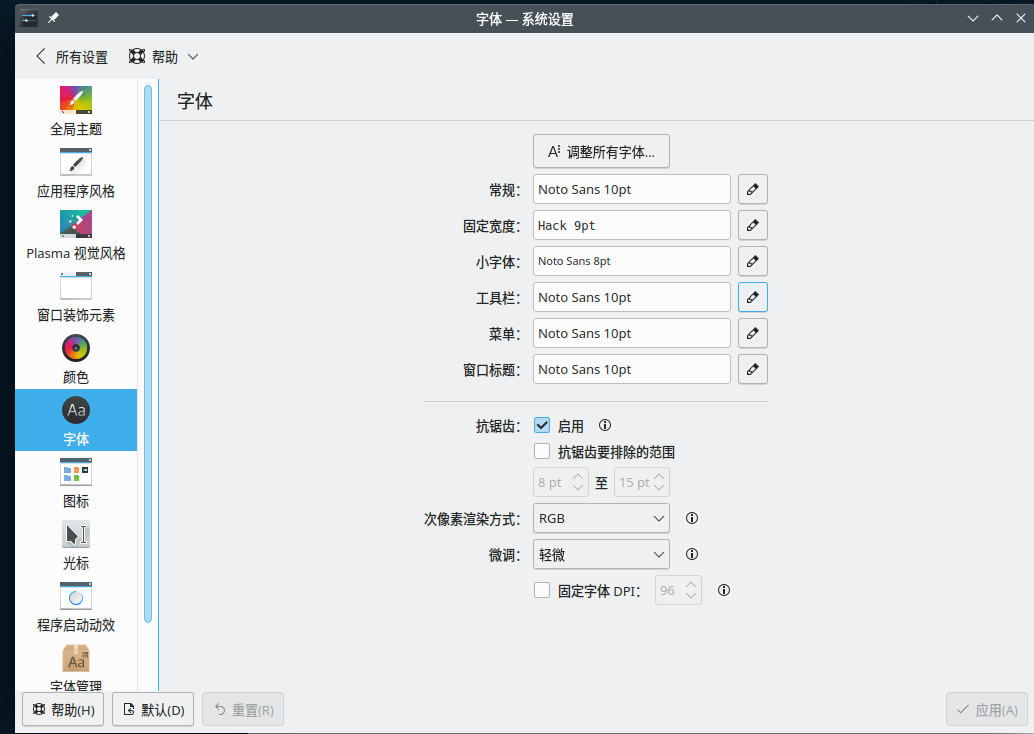1034x734 pixels.
Task: Edit the 菜单 menu font
Action: click(x=752, y=333)
